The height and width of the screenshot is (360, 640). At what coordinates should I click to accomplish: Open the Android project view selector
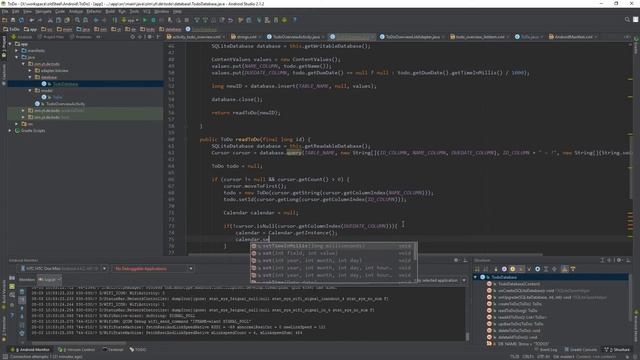click(x=22, y=37)
